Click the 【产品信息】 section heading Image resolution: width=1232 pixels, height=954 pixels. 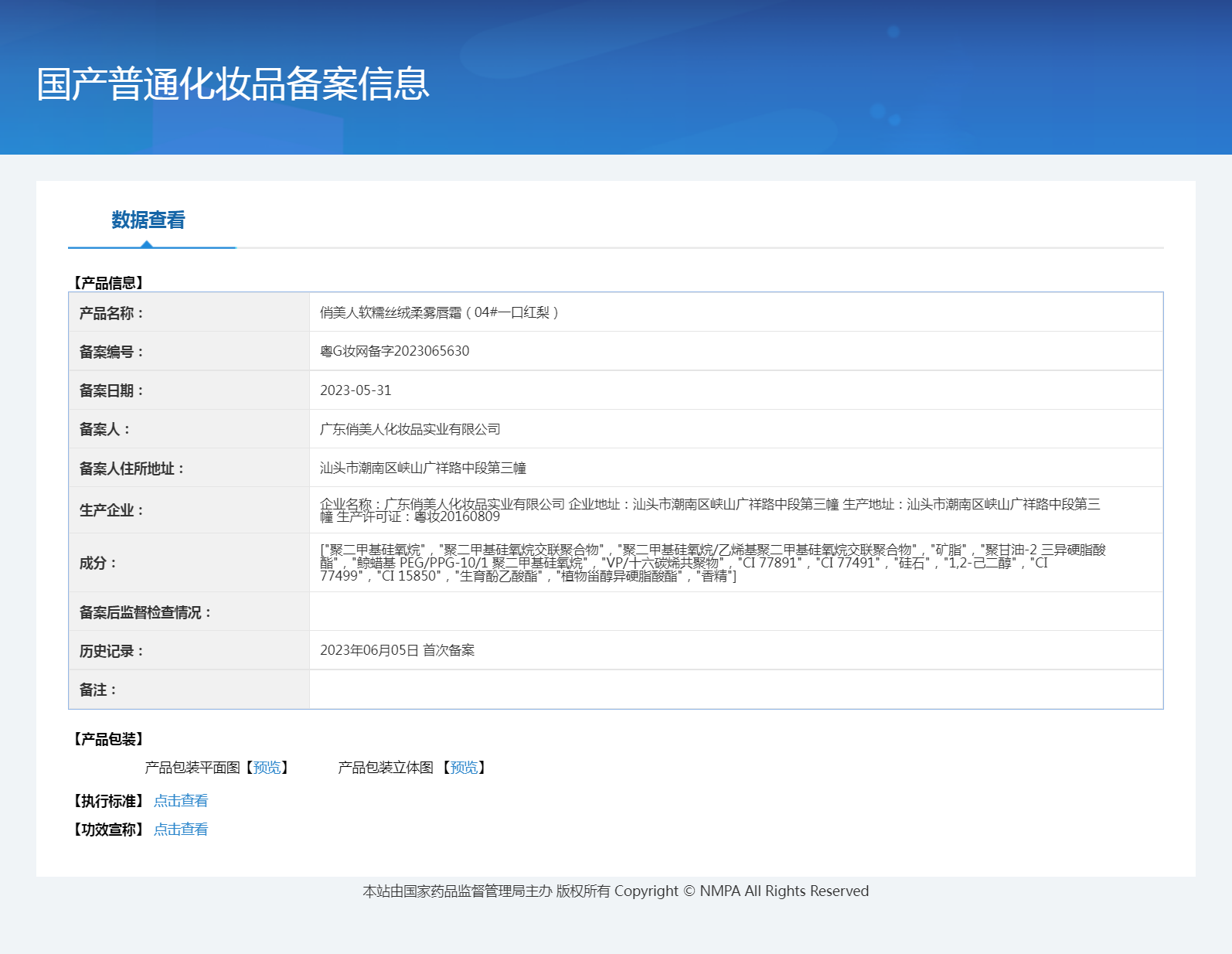click(108, 283)
